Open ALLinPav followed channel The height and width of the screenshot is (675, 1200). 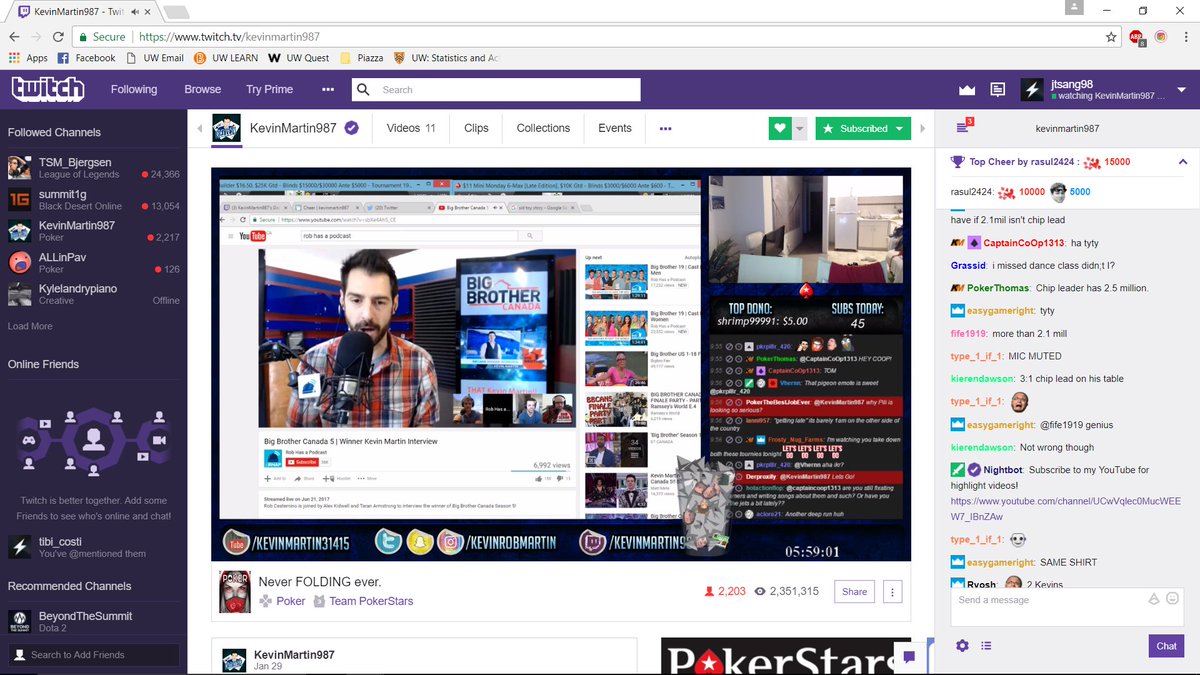pyautogui.click(x=93, y=263)
